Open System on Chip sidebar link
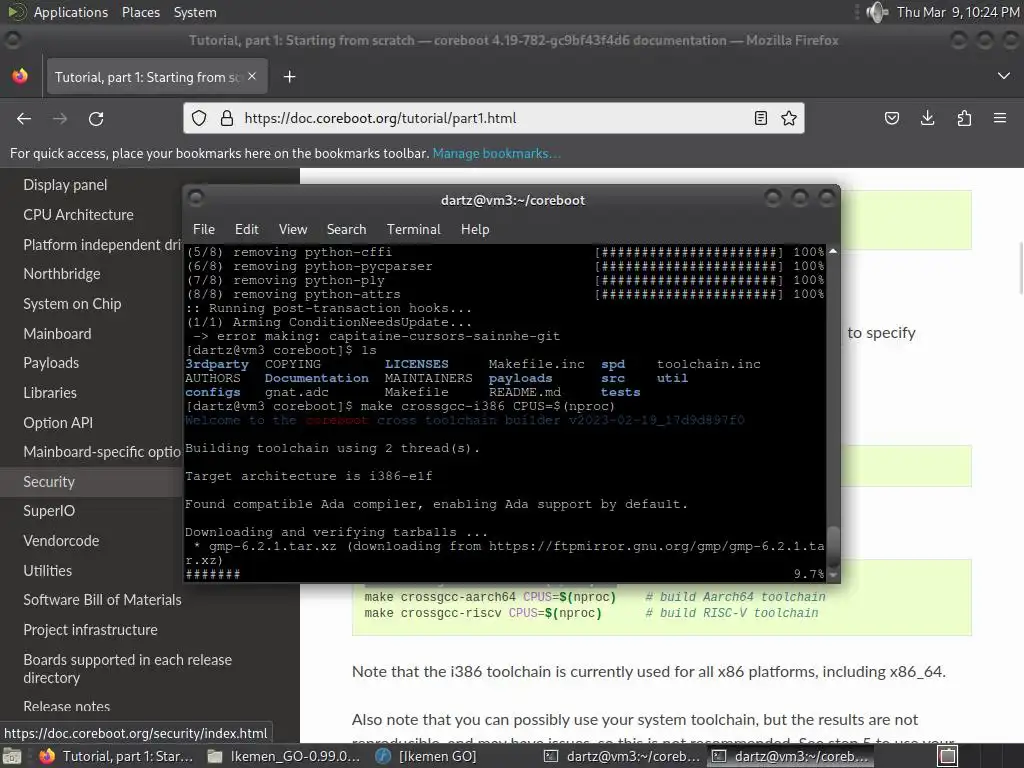The image size is (1024, 768). (x=72, y=304)
